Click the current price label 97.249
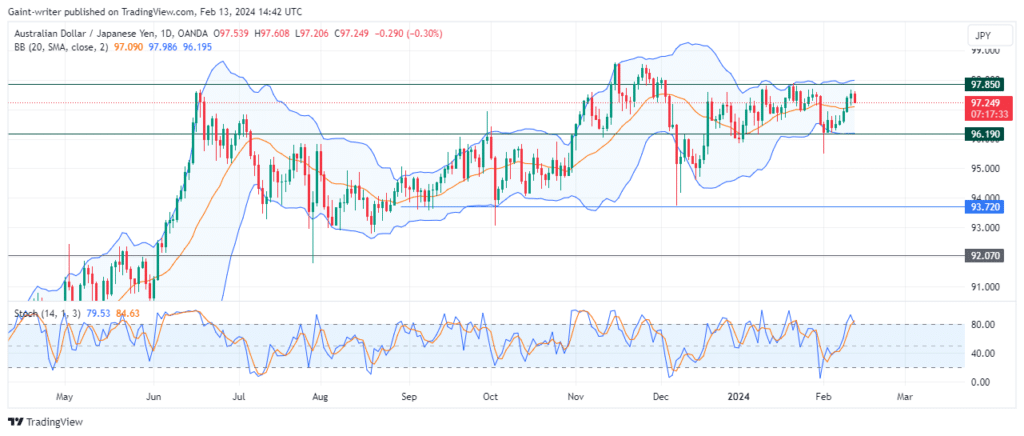Image resolution: width=1024 pixels, height=436 pixels. (987, 103)
